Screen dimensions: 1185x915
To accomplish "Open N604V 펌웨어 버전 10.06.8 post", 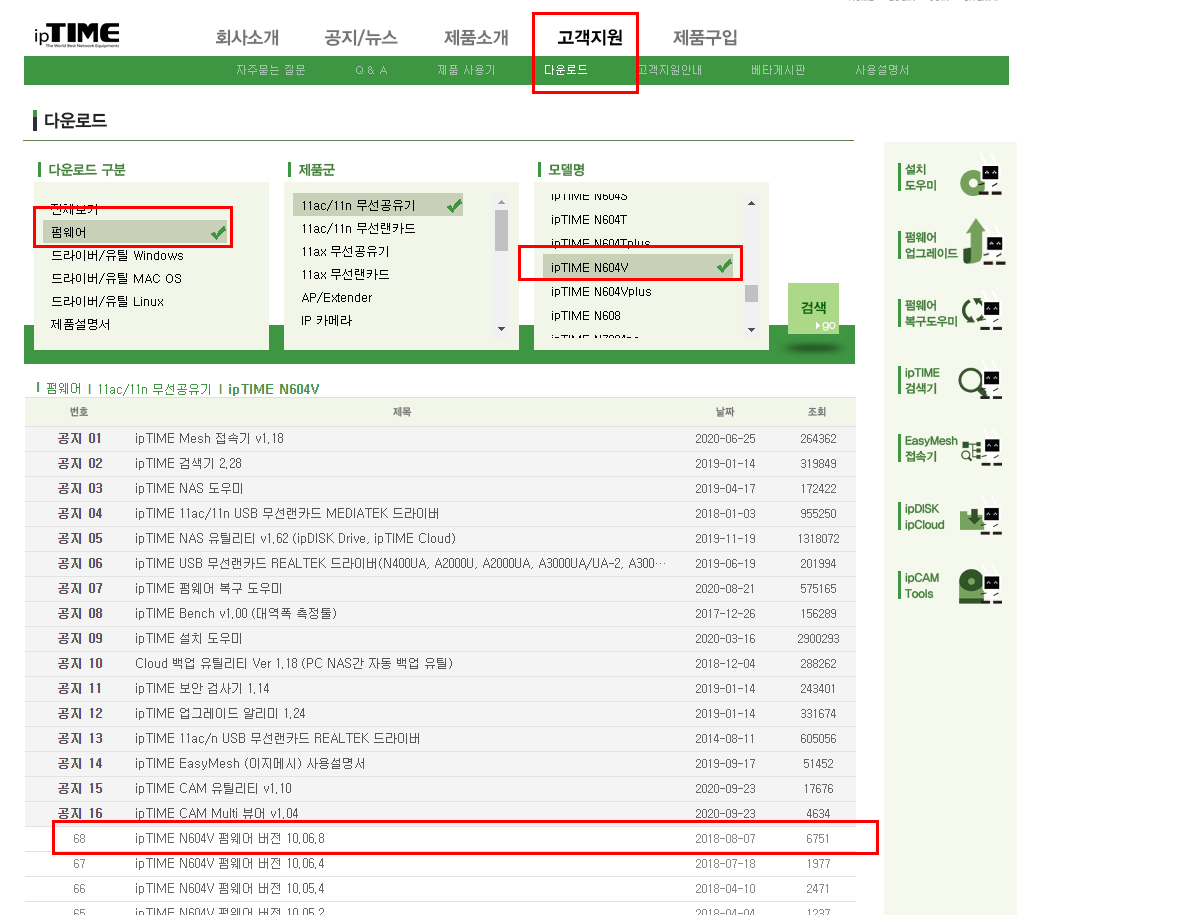I will (230, 838).
